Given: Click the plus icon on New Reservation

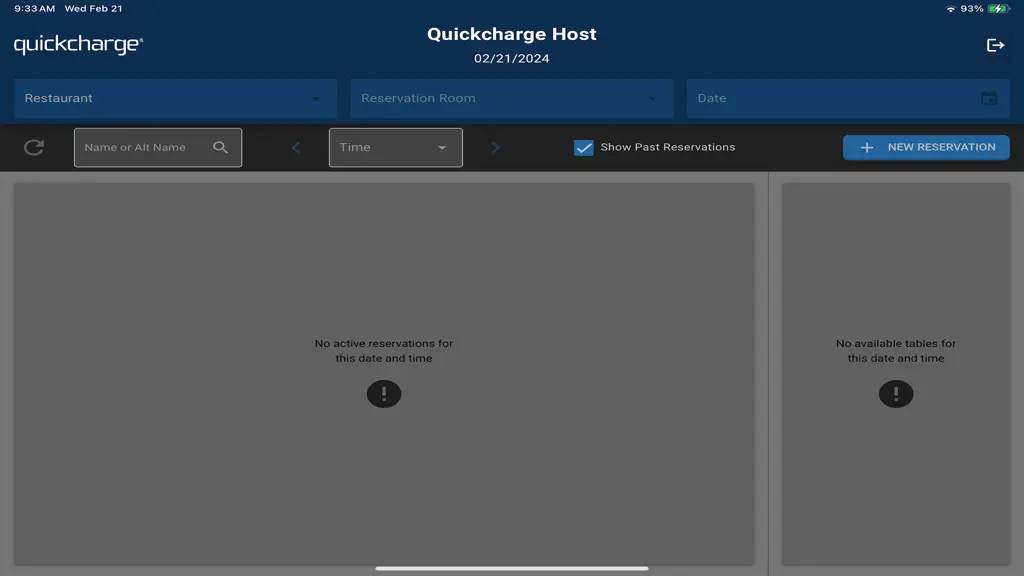Looking at the screenshot, I should 867,148.
